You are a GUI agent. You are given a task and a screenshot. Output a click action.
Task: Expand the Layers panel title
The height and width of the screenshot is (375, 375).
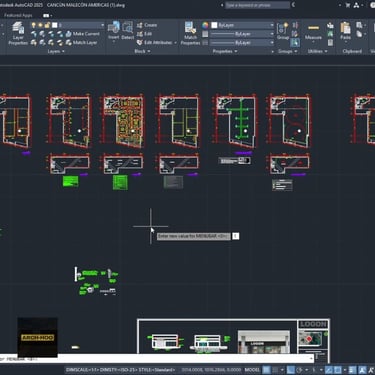pyautogui.click(x=56, y=51)
